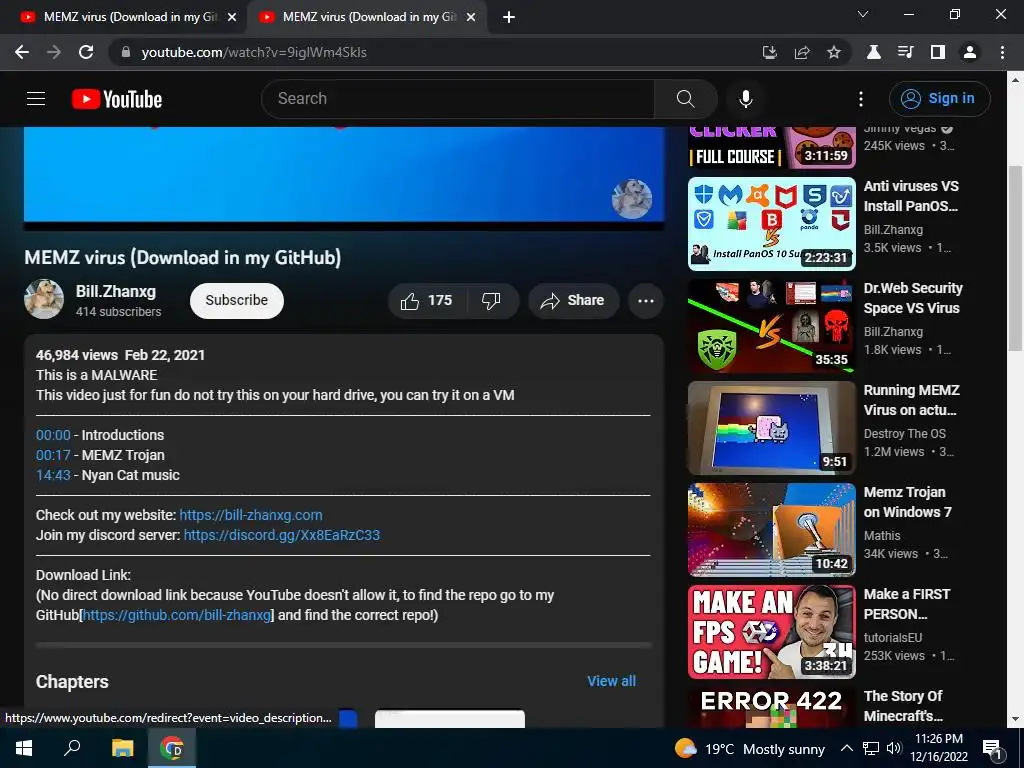The height and width of the screenshot is (768, 1024).
Task: Open Windows Start menu
Action: point(24,748)
